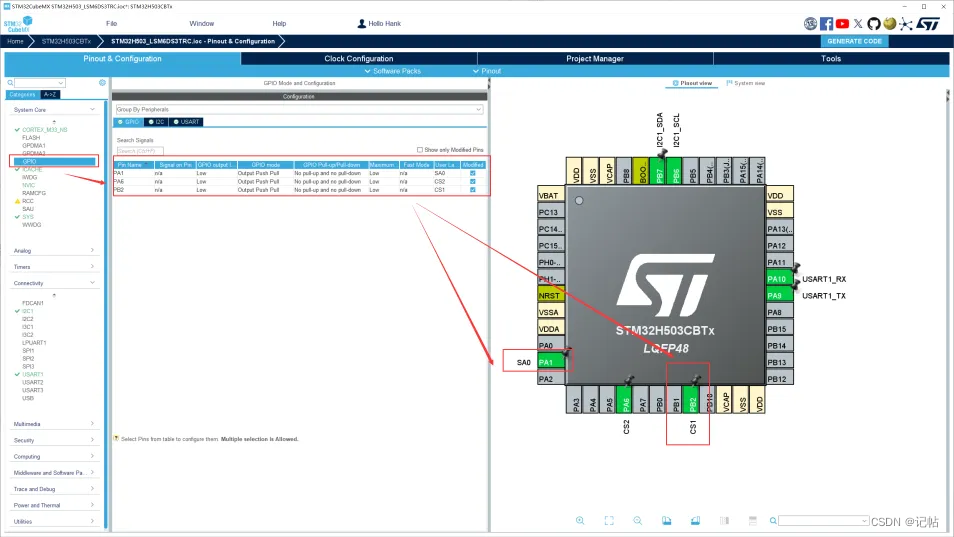
Task: Switch to the I2C configuration tab
Action: [x=157, y=122]
